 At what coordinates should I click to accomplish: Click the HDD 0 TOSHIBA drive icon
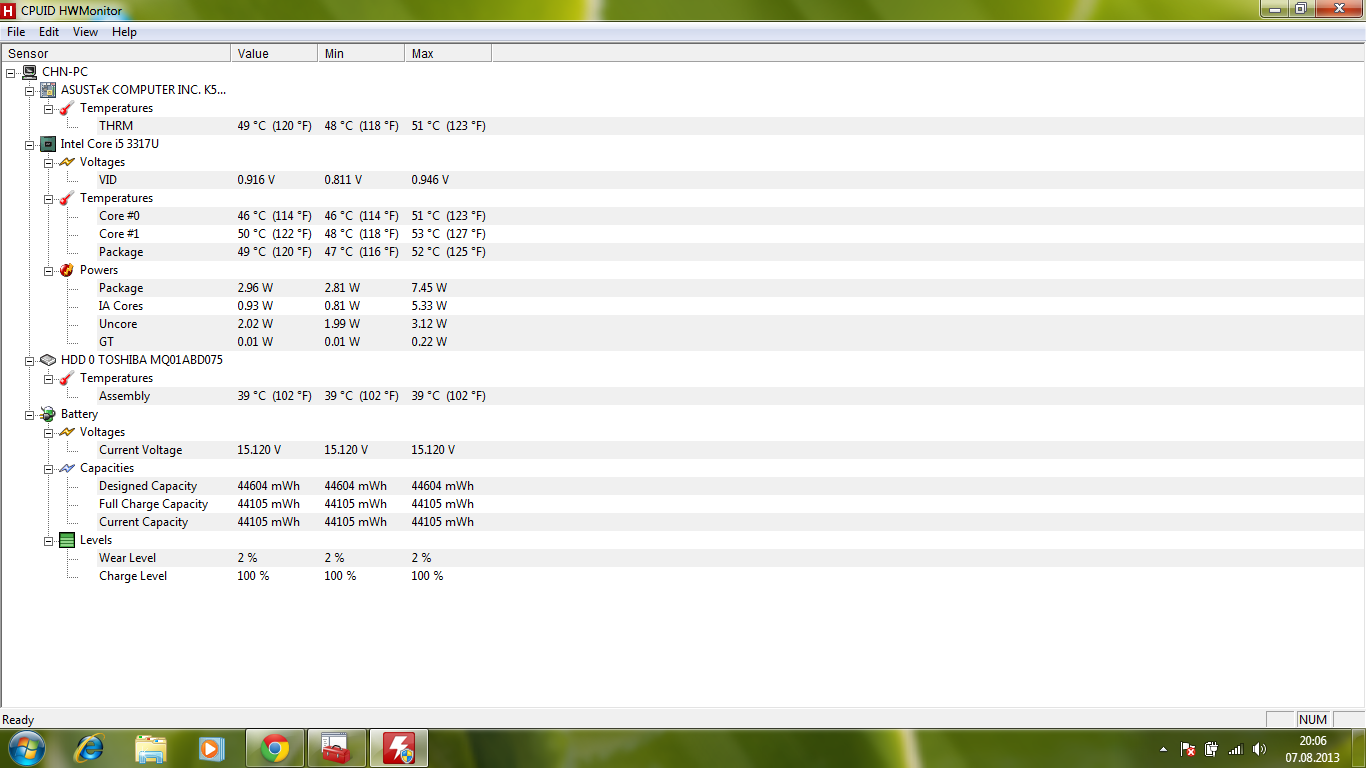[x=48, y=360]
